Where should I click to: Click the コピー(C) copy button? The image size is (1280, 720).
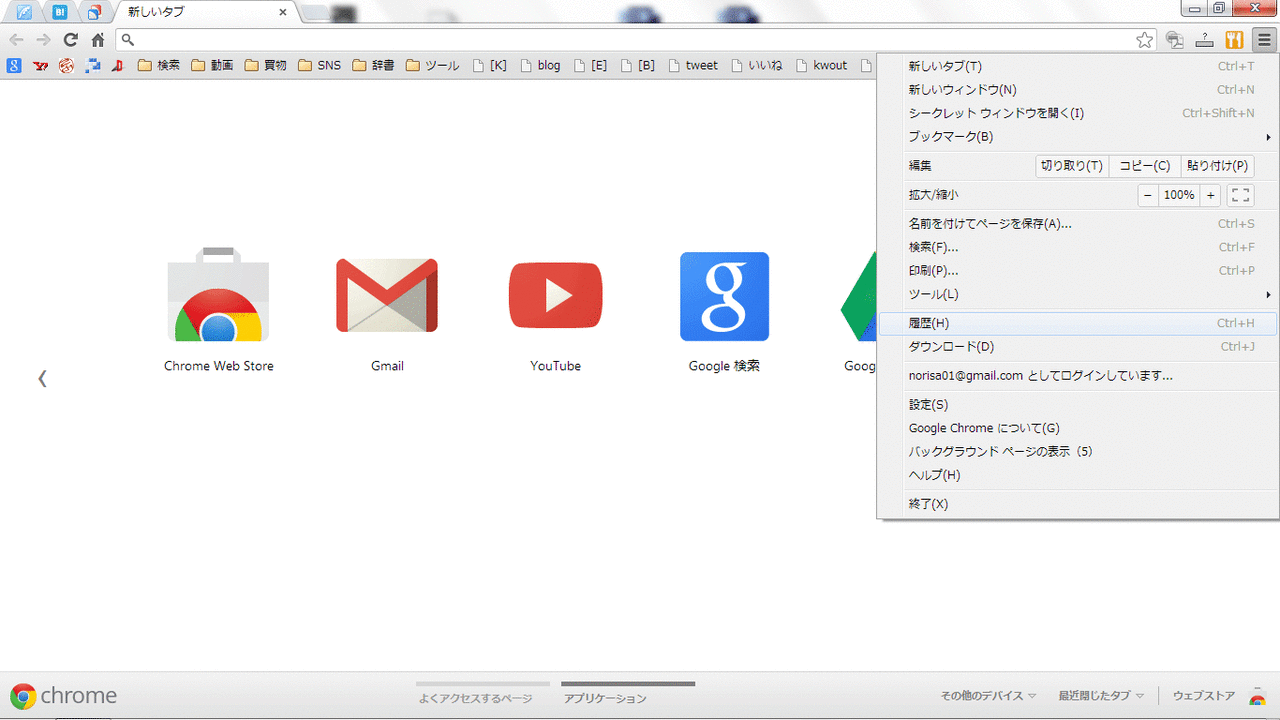click(1144, 166)
